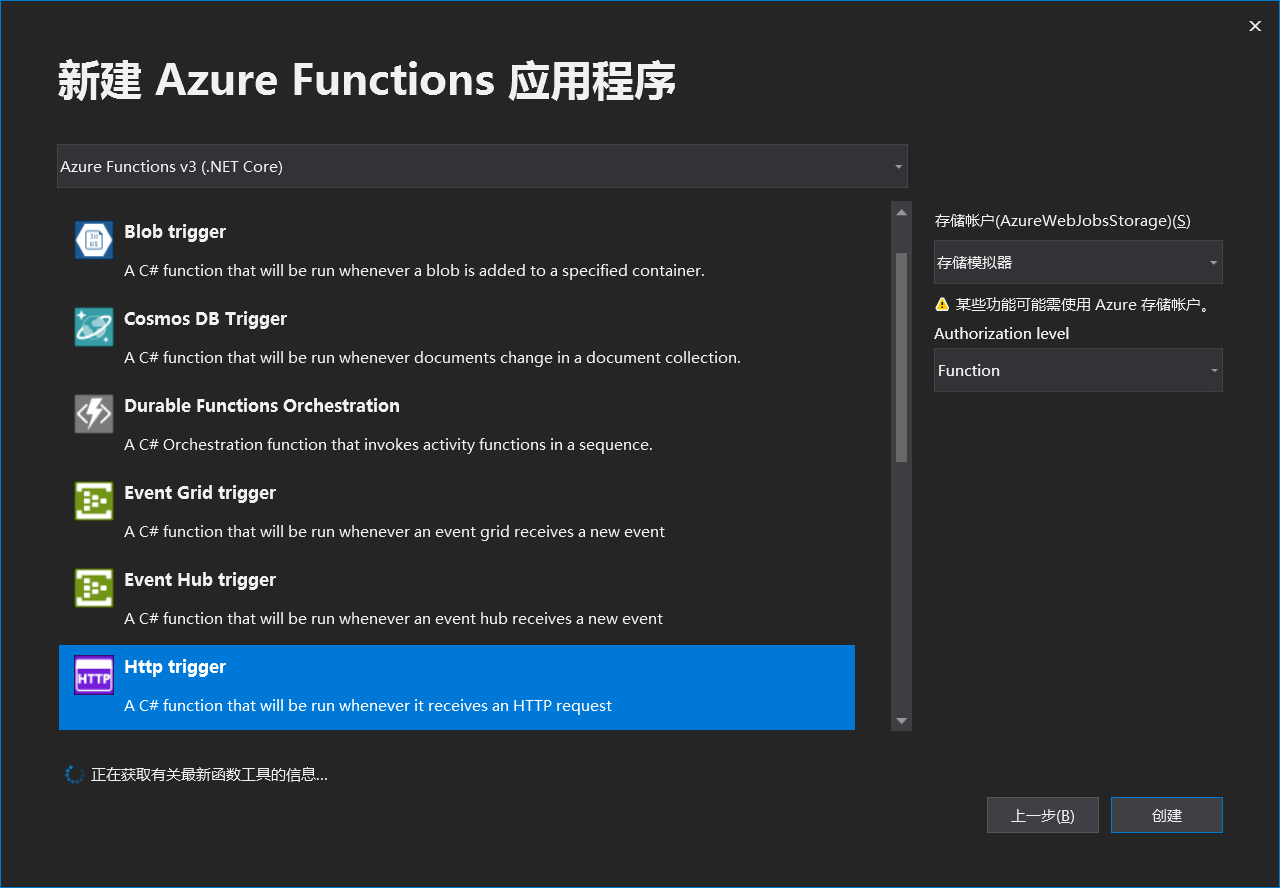Click the Event Grid trigger icon
Viewport: 1280px width, 888px height.
(x=94, y=501)
